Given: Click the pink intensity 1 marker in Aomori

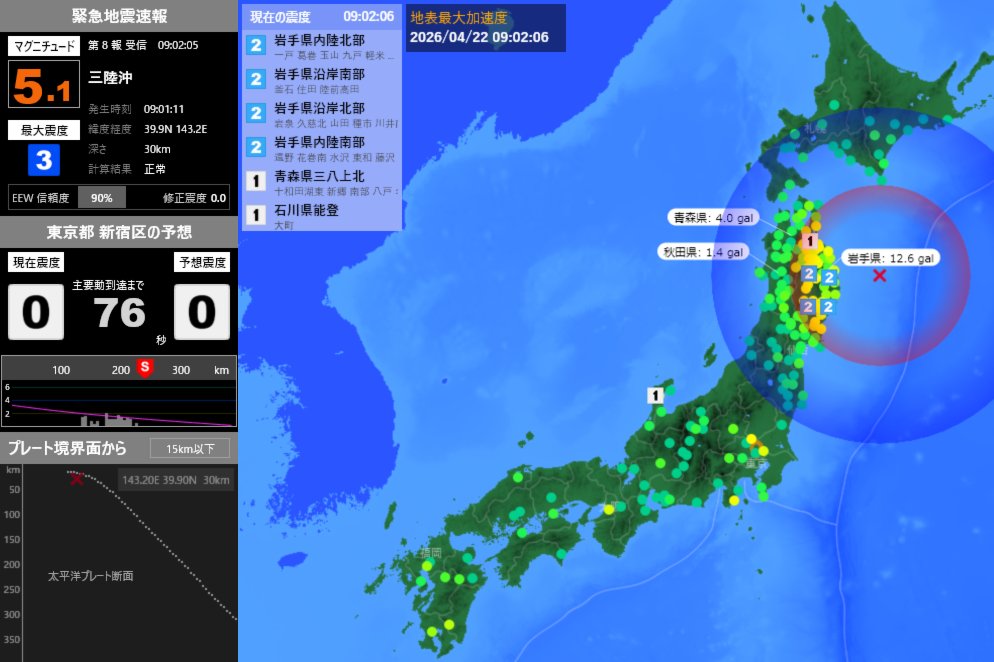Looking at the screenshot, I should tap(810, 241).
